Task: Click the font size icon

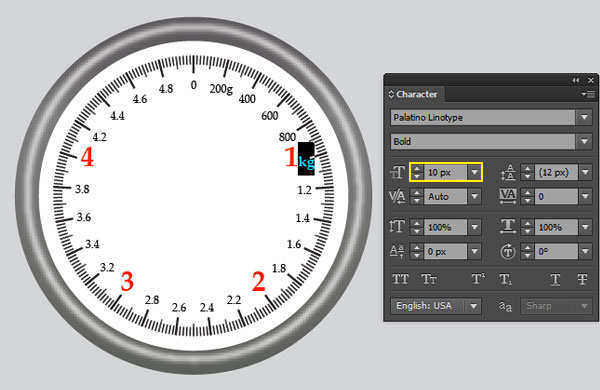Action: 397,172
